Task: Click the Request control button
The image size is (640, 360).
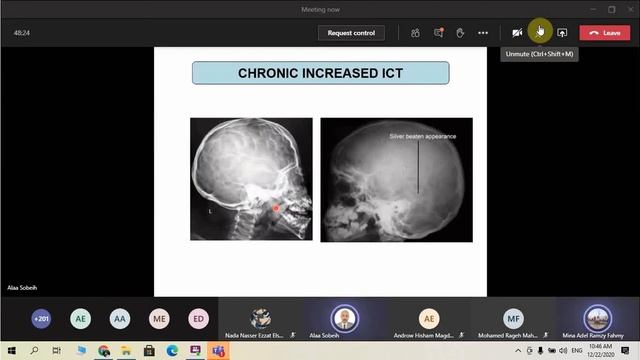Action: (x=351, y=33)
